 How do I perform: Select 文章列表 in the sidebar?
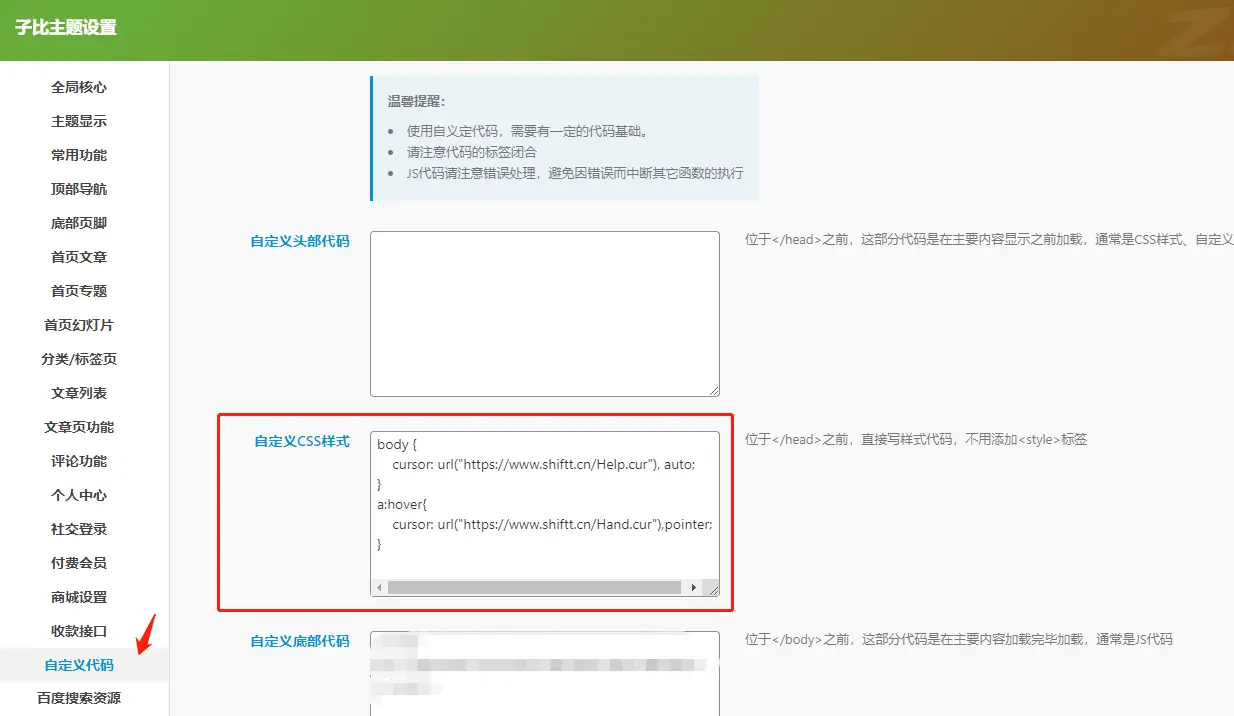pyautogui.click(x=80, y=393)
